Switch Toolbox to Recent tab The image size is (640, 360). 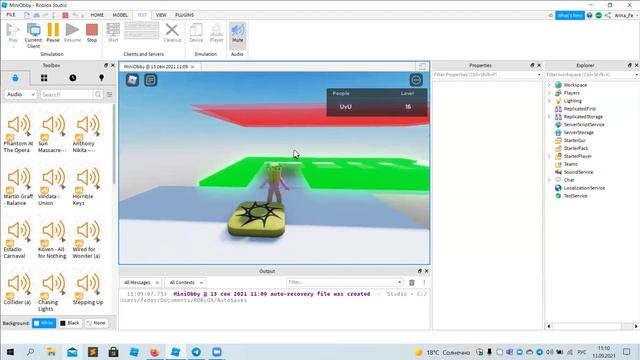[x=73, y=78]
